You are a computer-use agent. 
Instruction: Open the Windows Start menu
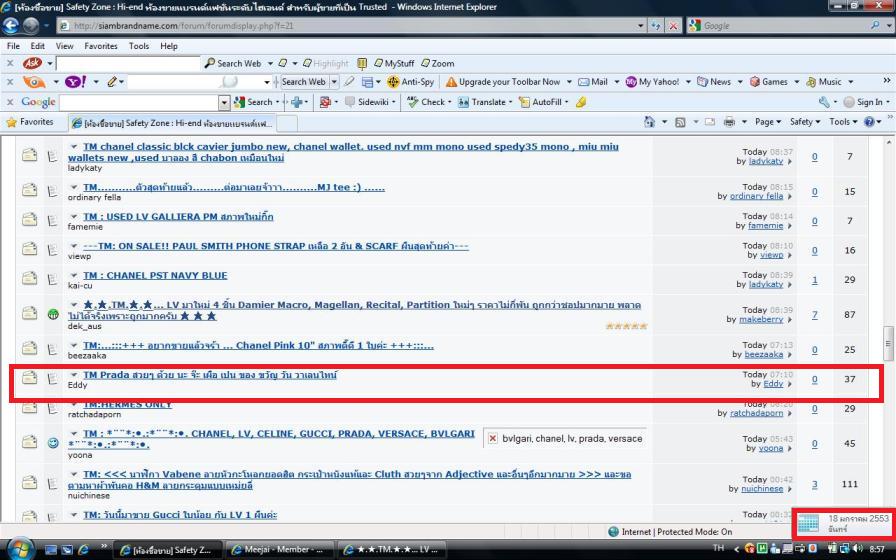19,549
